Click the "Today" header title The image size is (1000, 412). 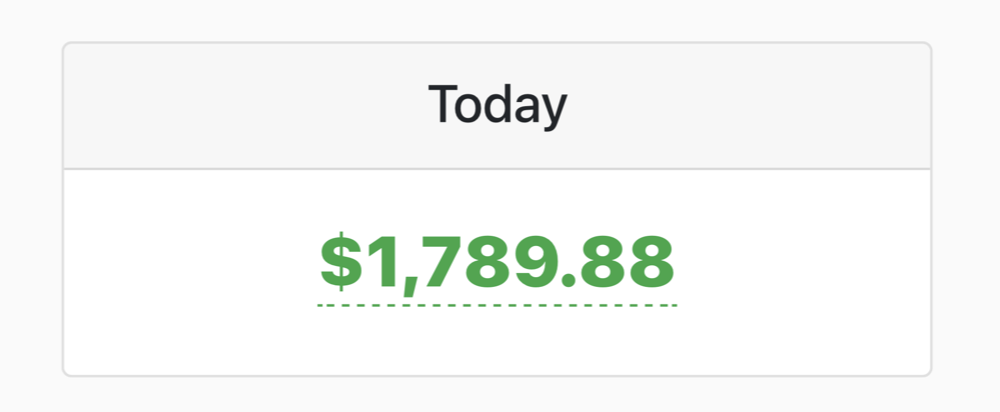pos(497,105)
